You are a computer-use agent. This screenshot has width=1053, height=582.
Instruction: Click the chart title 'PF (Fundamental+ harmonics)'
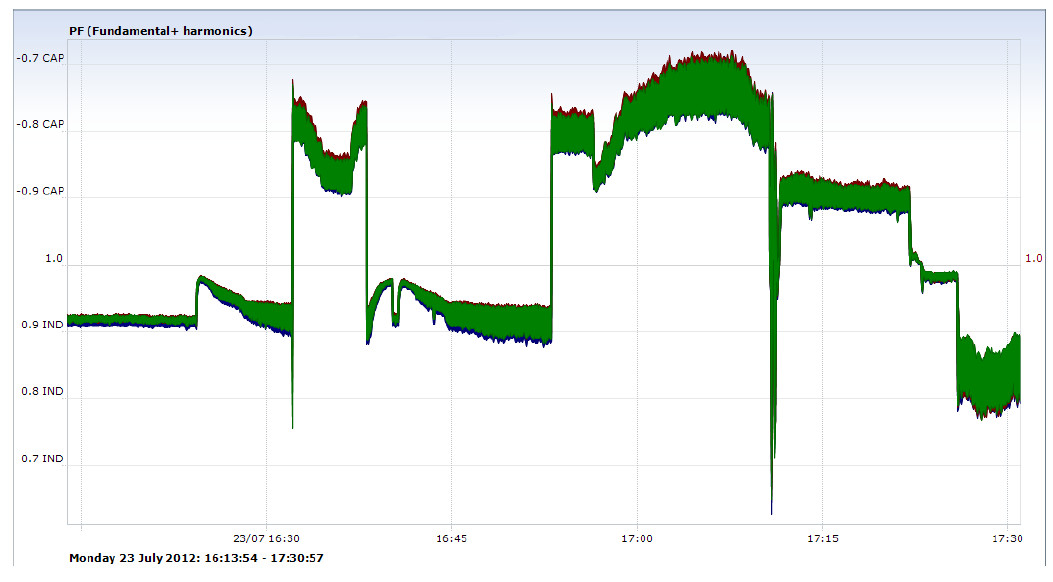(161, 31)
